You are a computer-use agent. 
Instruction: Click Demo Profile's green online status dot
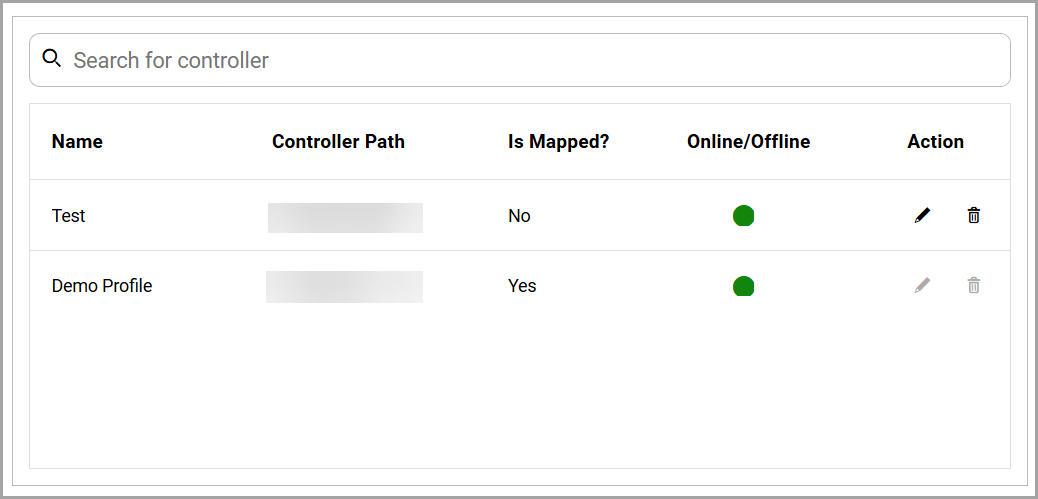point(743,286)
